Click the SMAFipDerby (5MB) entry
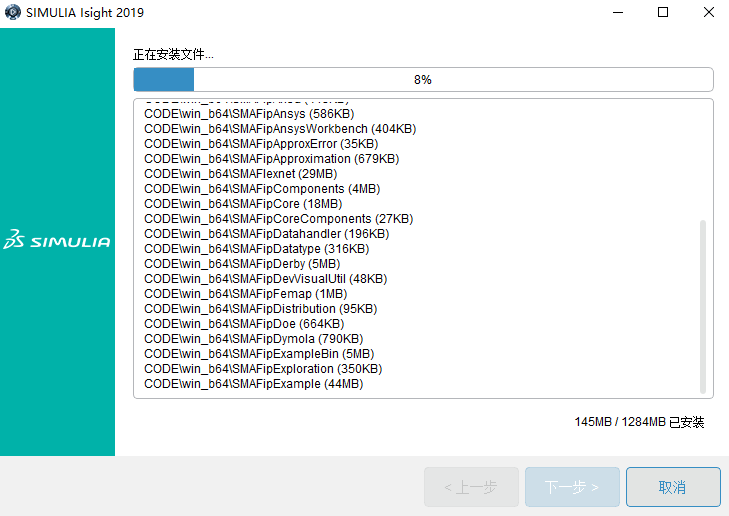This screenshot has width=729, height=516. (x=241, y=264)
